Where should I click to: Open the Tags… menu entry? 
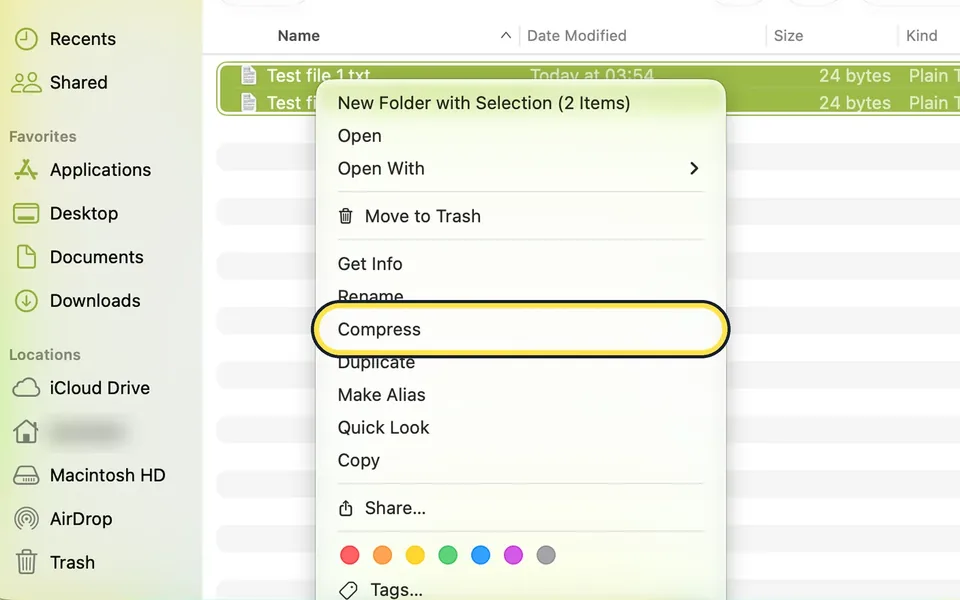tap(396, 590)
